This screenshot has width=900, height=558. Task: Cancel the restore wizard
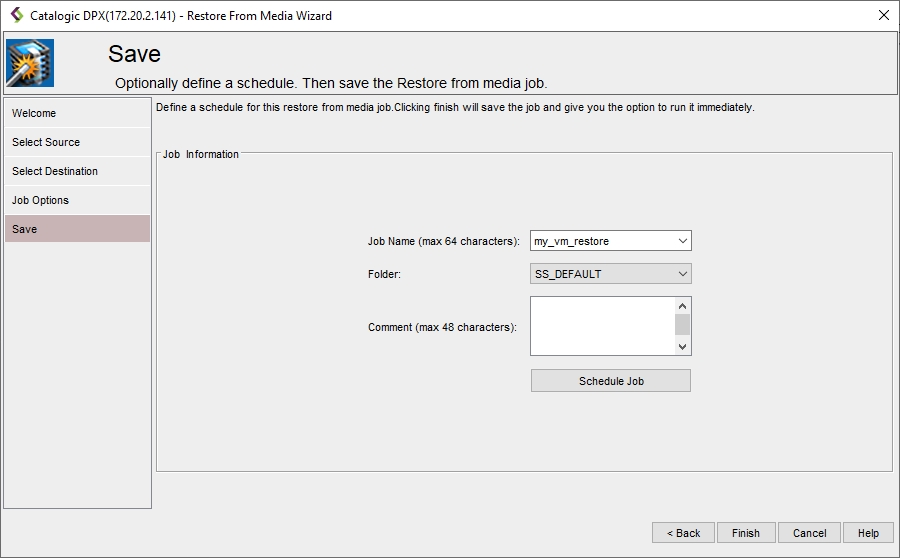pyautogui.click(x=809, y=533)
